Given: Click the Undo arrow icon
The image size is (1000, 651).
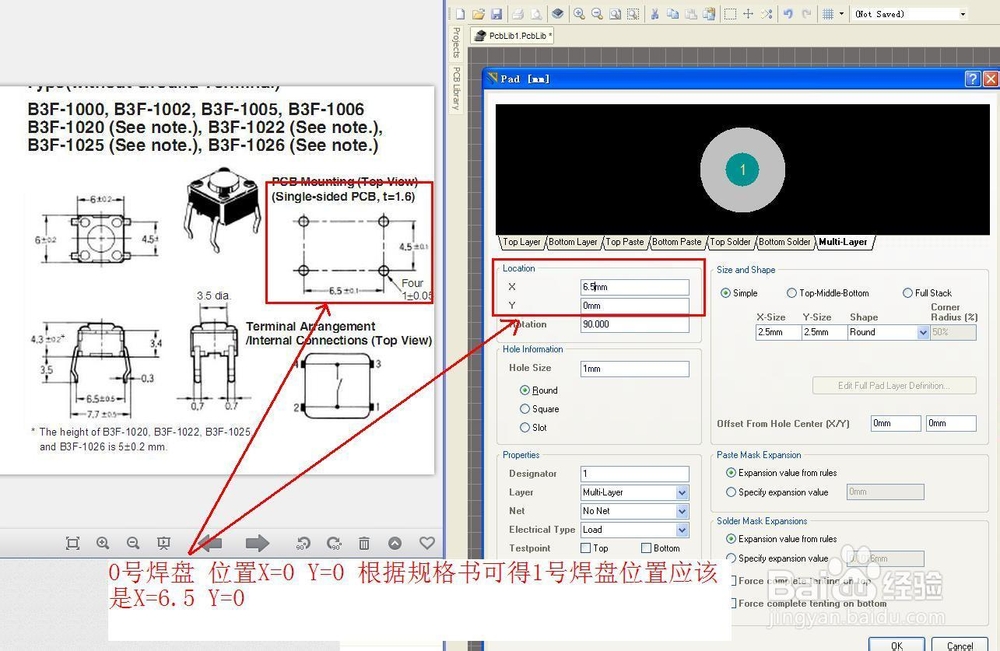Looking at the screenshot, I should (x=788, y=14).
